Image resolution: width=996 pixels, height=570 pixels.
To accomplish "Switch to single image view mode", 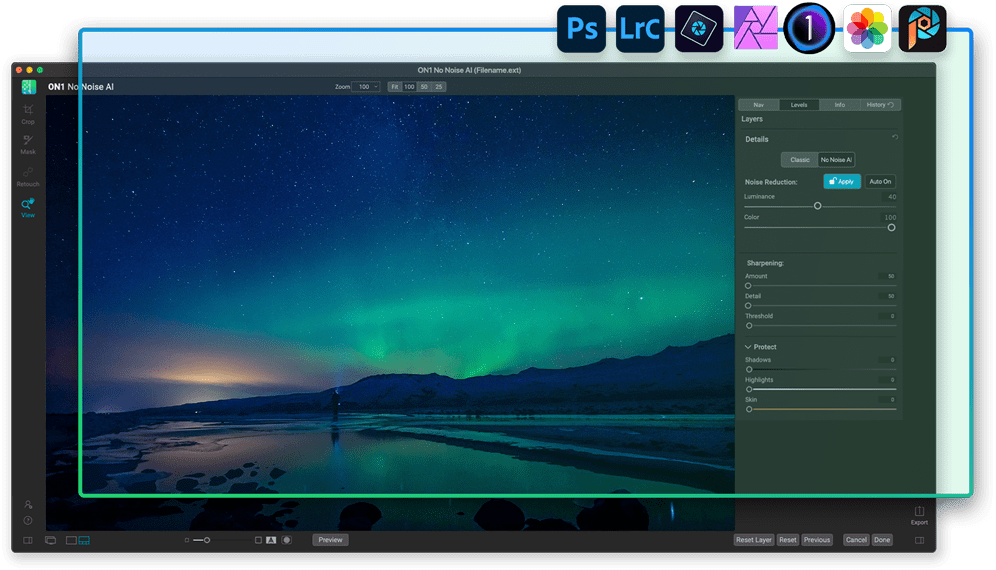I will pos(71,540).
